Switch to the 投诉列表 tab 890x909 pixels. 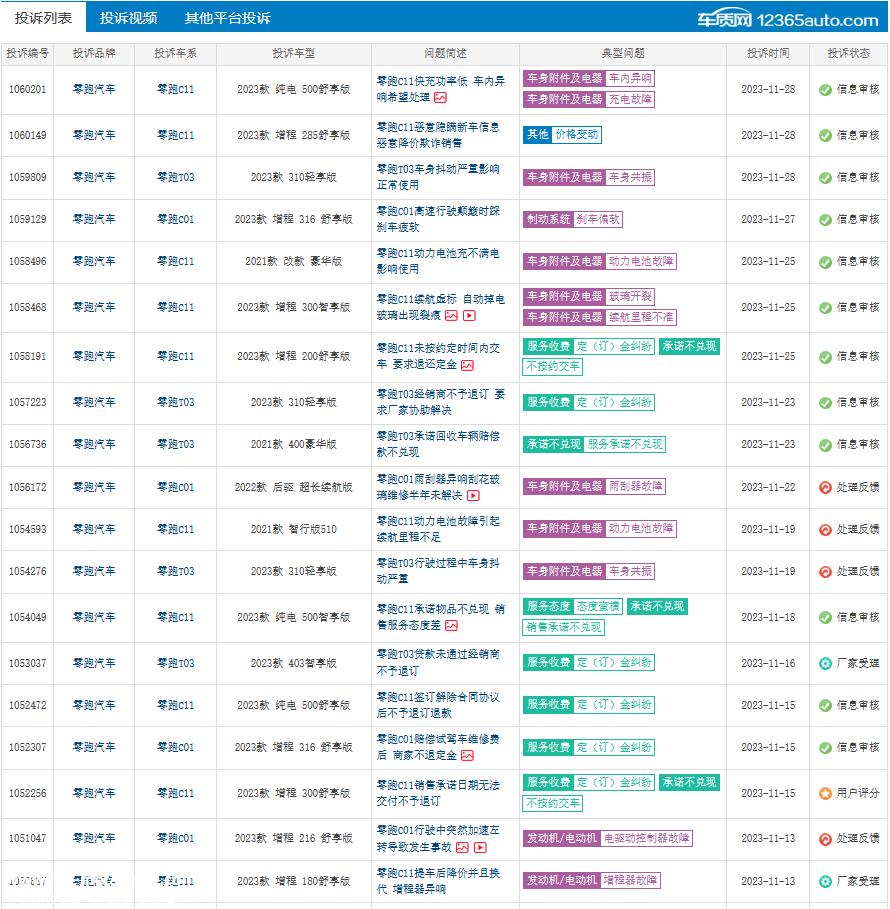[x=43, y=17]
